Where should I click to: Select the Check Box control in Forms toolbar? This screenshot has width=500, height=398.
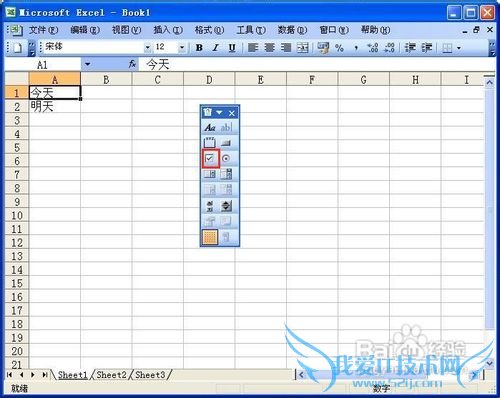click(210, 158)
